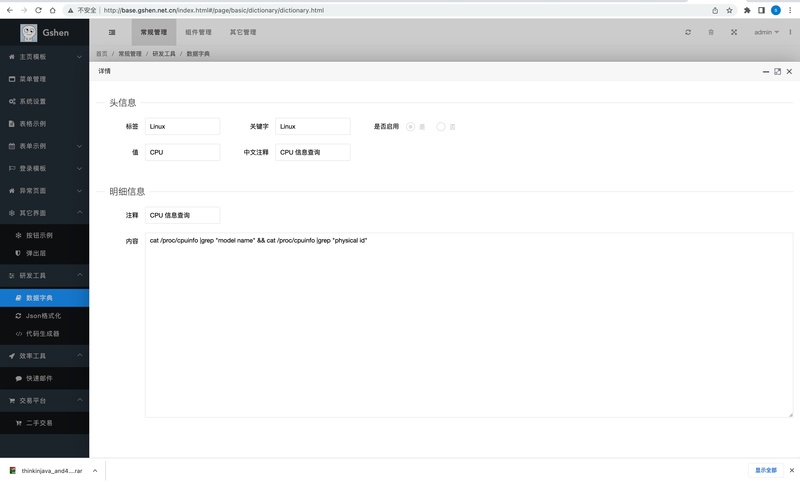800x481 pixels.
Task: Open 按钮示例 submenu item
Action: 44,235
